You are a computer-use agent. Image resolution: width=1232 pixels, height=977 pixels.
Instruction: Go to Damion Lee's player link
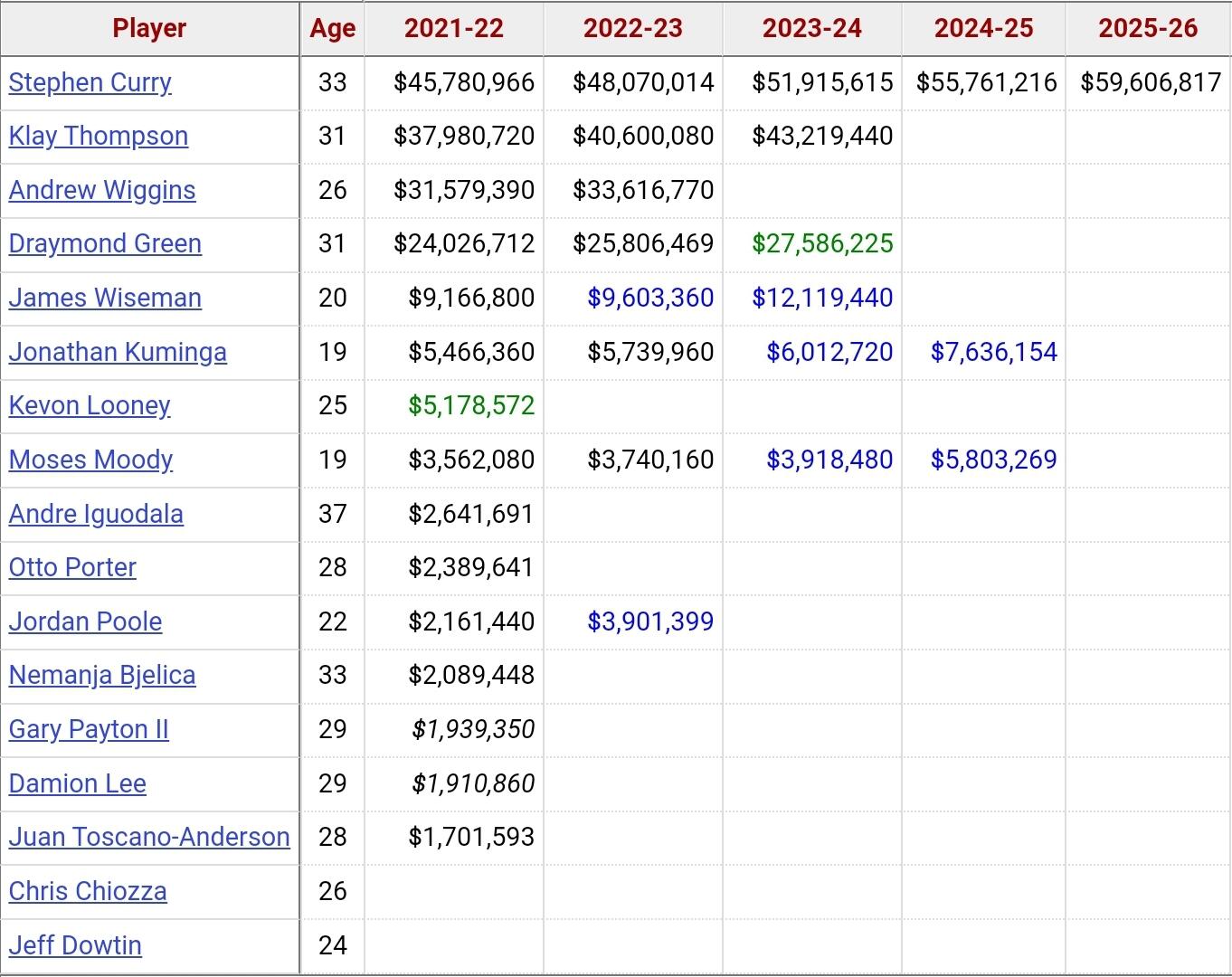(77, 783)
